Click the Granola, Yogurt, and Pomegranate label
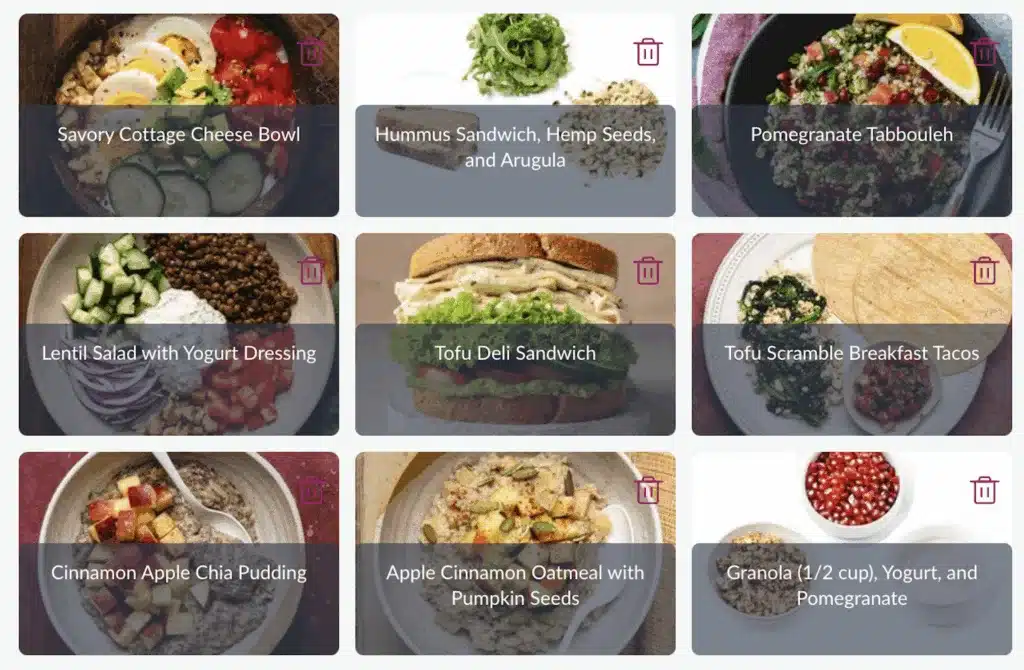Screen dimensions: 1024x670 click(852, 585)
